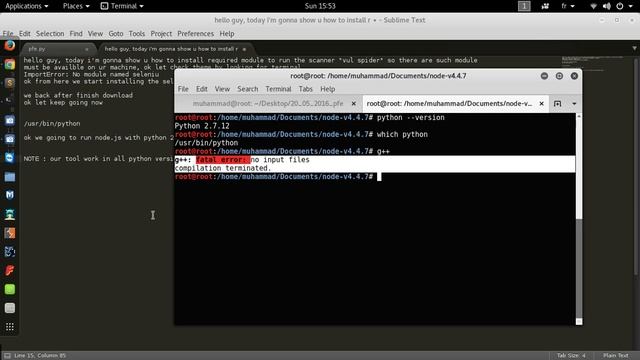Open Sublime Text Project menu
The image size is (640, 360).
click(x=161, y=33)
